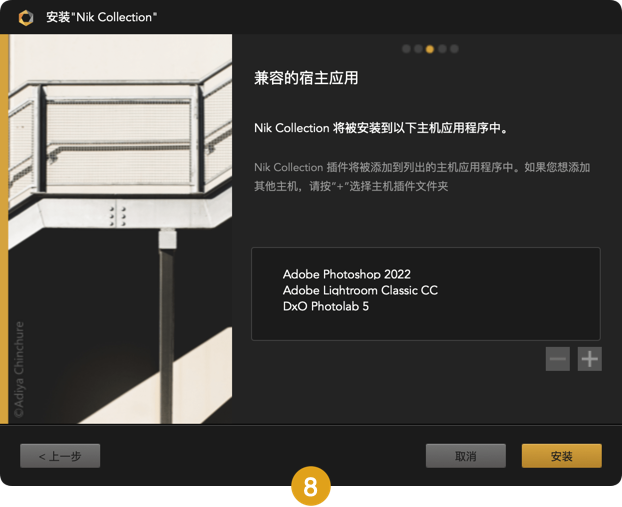Select Adobe Lightroom Classic CC entry
Screen dimensions: 622x507
[x=360, y=290]
